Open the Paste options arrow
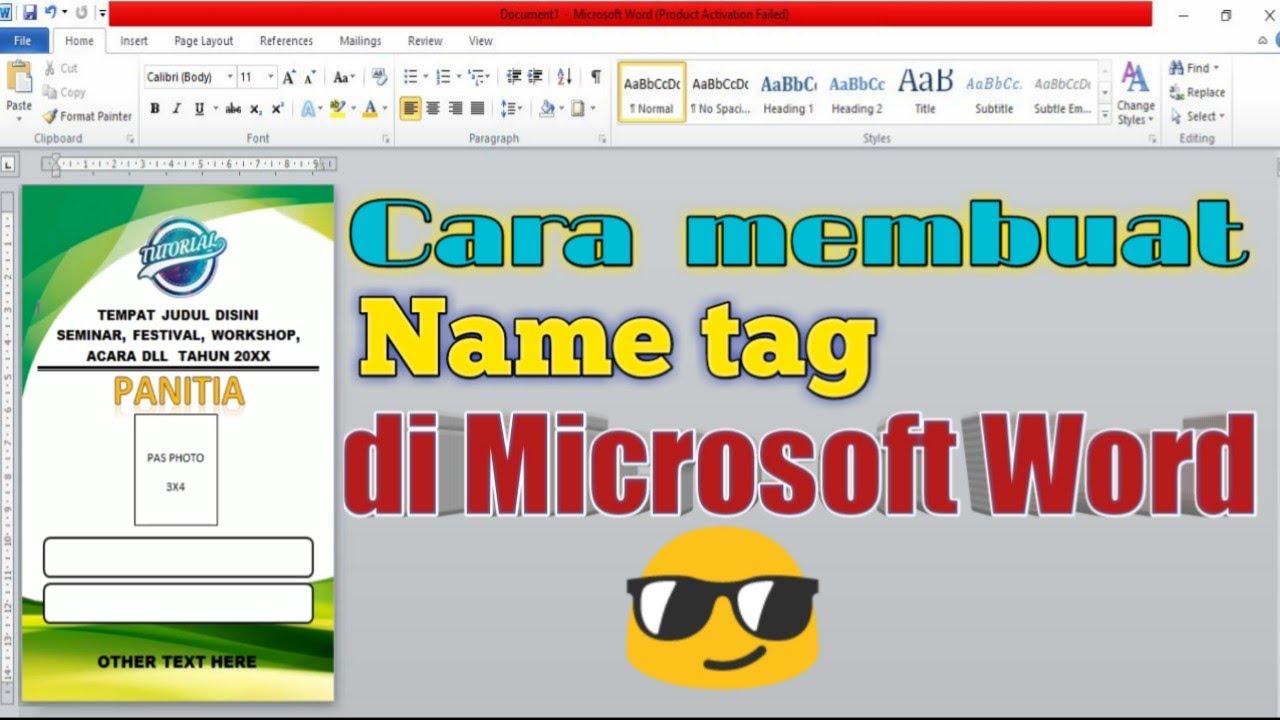This screenshot has width=1280, height=720. coord(19,117)
